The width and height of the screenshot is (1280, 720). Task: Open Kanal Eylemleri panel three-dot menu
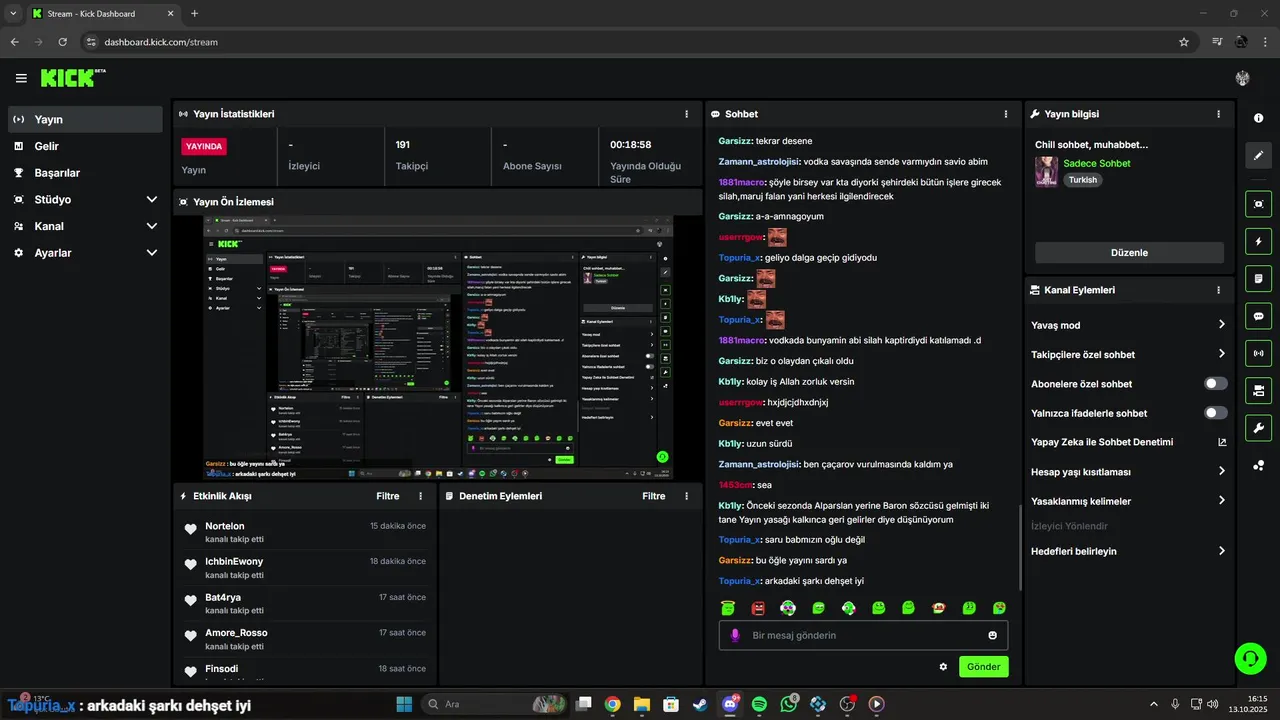1218,290
